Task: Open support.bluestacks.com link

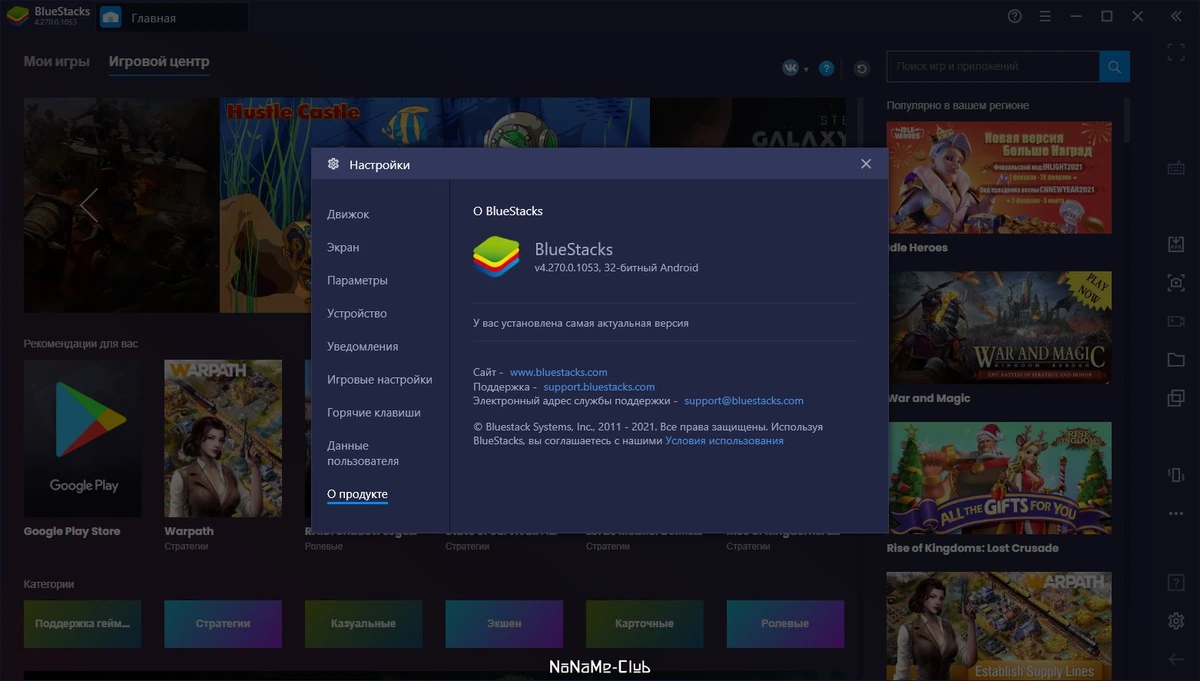Action: [599, 386]
